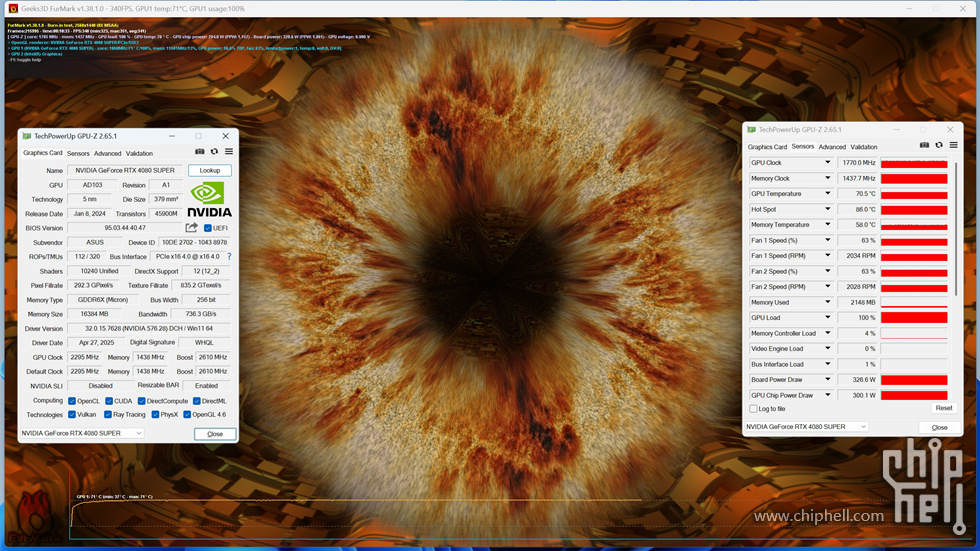The image size is (980, 551).
Task: Toggle the CUDA checkbox
Action: coord(109,401)
